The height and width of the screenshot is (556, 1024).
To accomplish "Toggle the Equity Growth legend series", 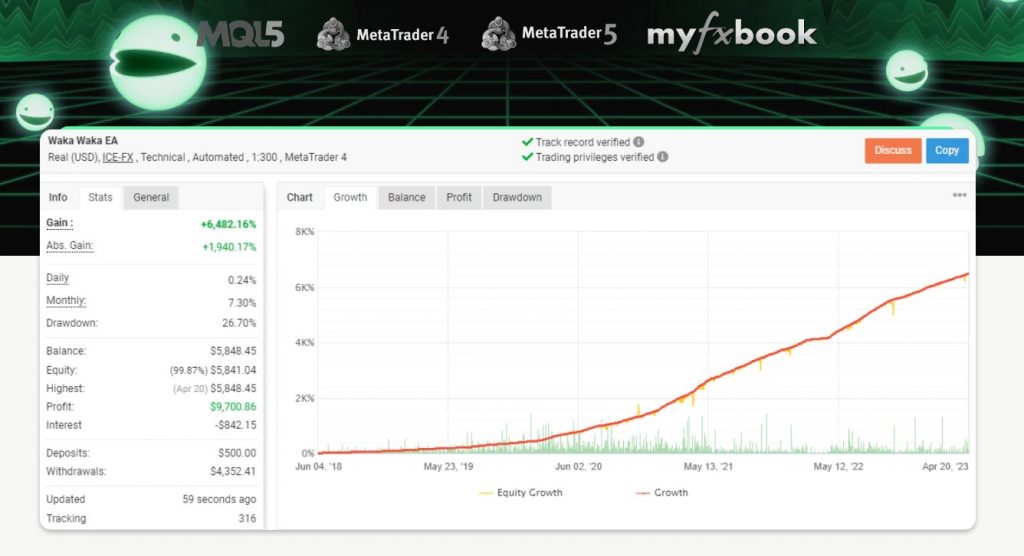I will [520, 493].
